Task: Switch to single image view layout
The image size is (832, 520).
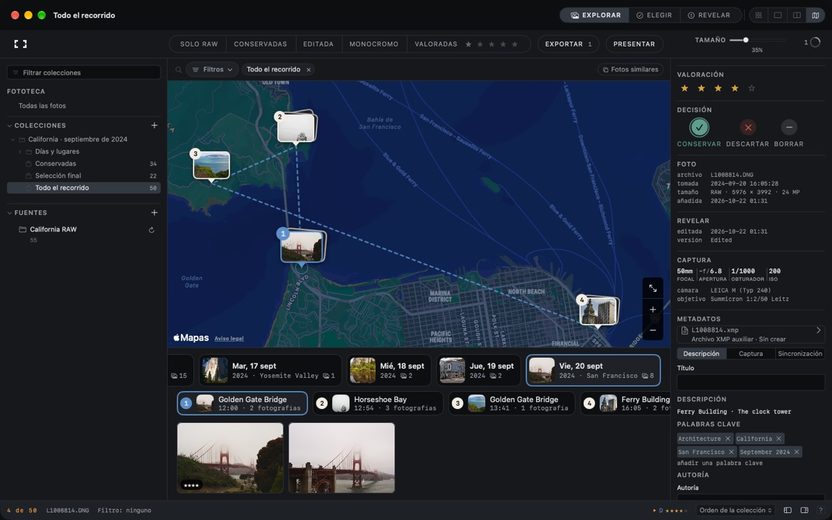Action: pos(778,15)
